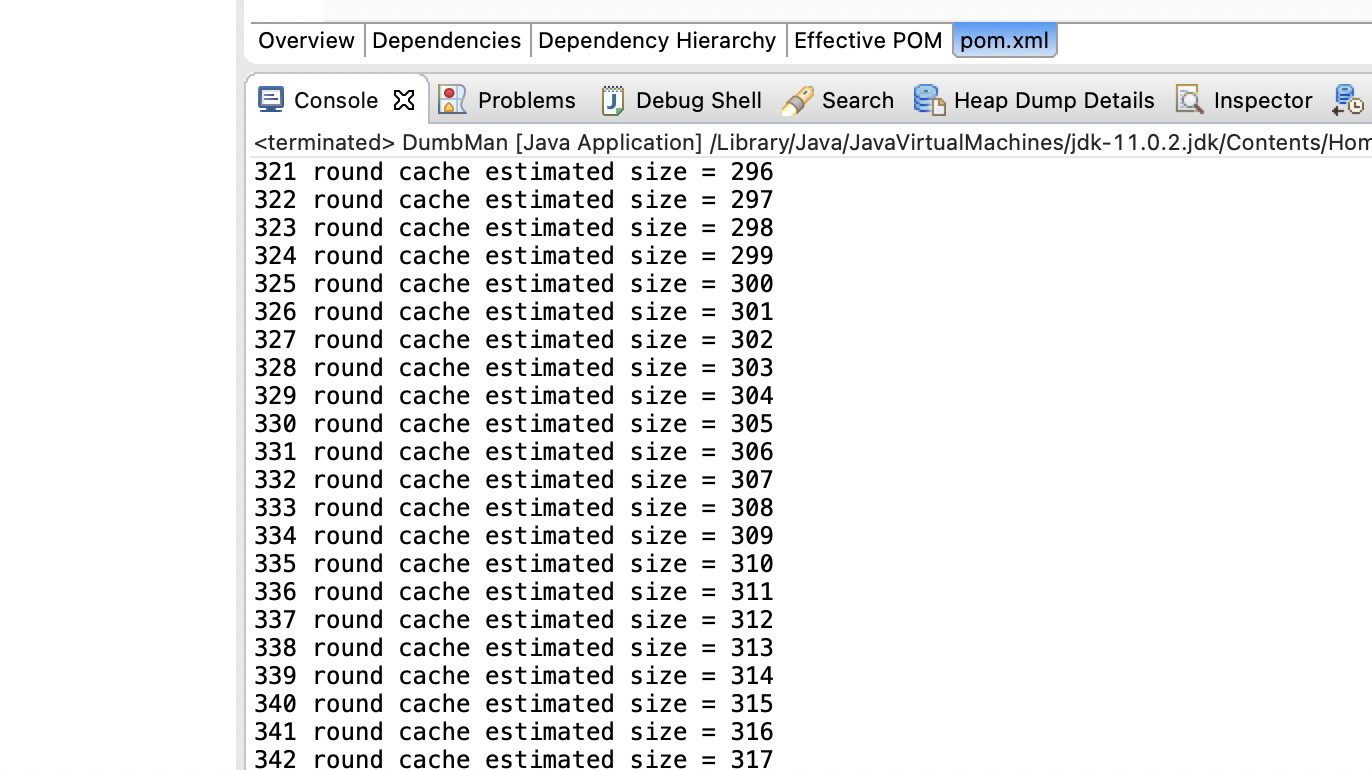
Task: Switch to the Overview tab
Action: tap(306, 41)
